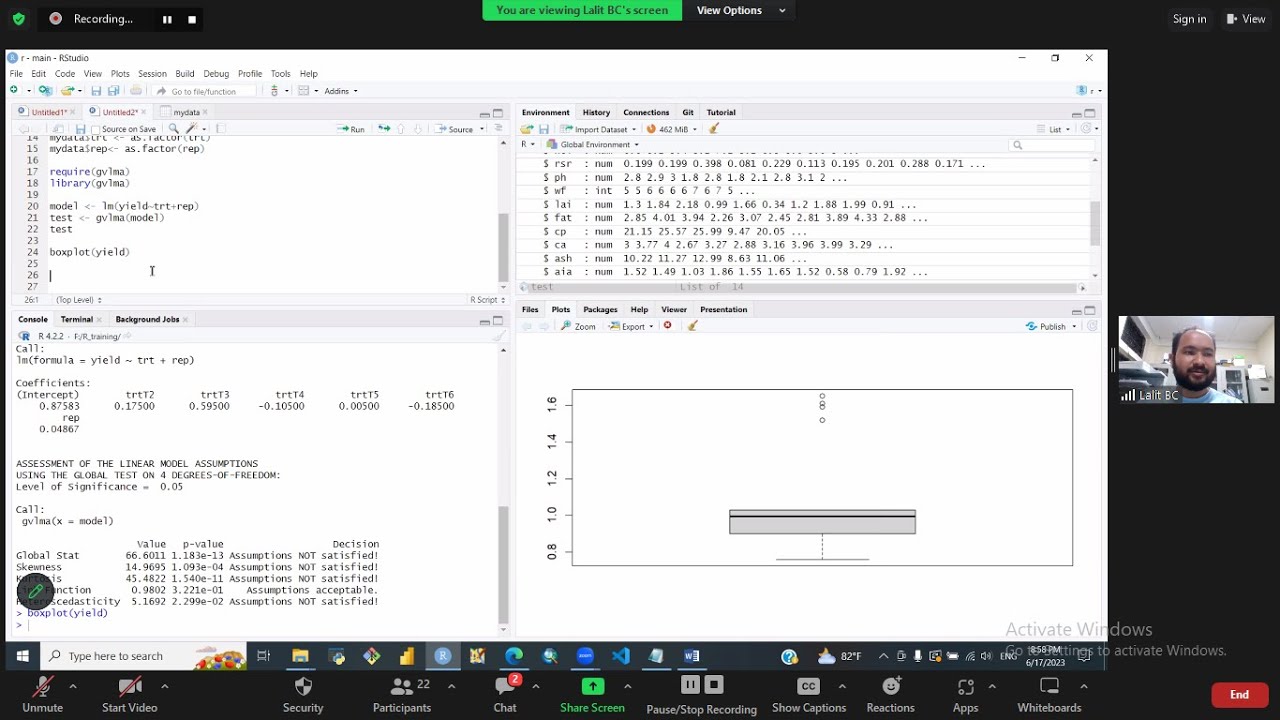The width and height of the screenshot is (1280, 720).
Task: Open the Session menu in the menu bar
Action: (x=152, y=74)
